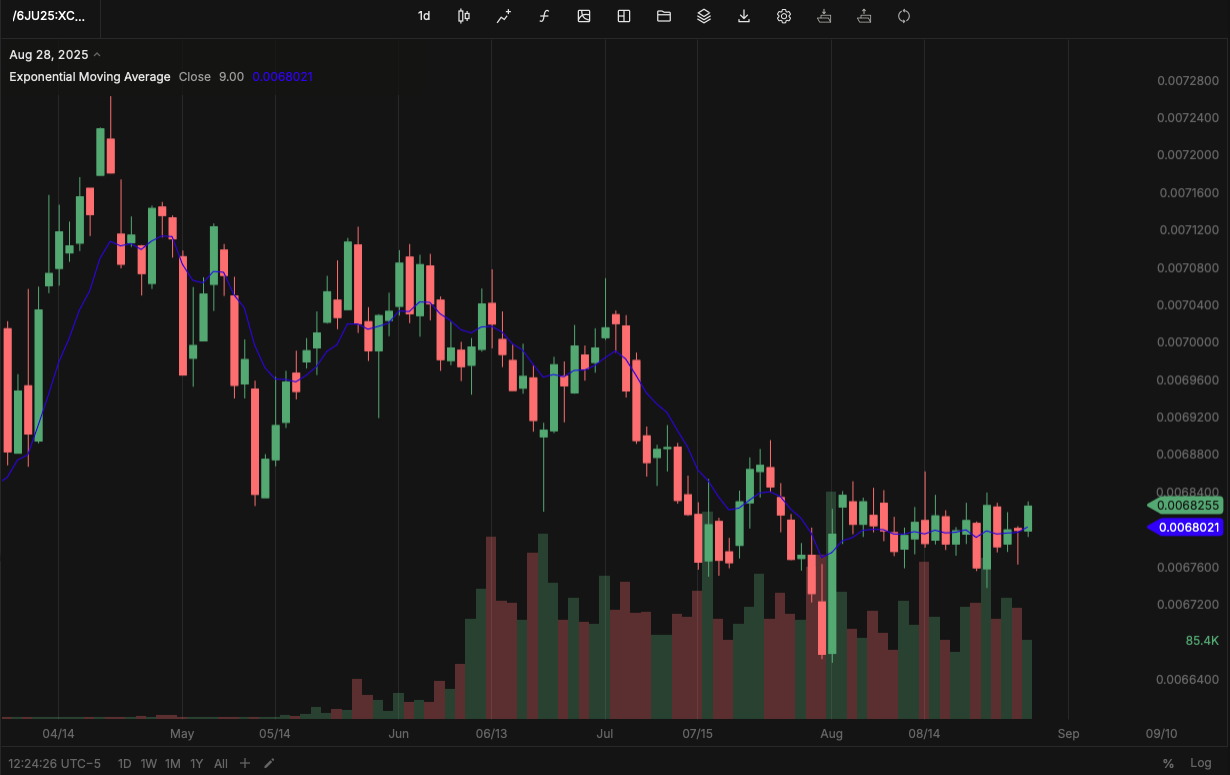Open the indicator templates icon
The image size is (1230, 775).
point(703,16)
